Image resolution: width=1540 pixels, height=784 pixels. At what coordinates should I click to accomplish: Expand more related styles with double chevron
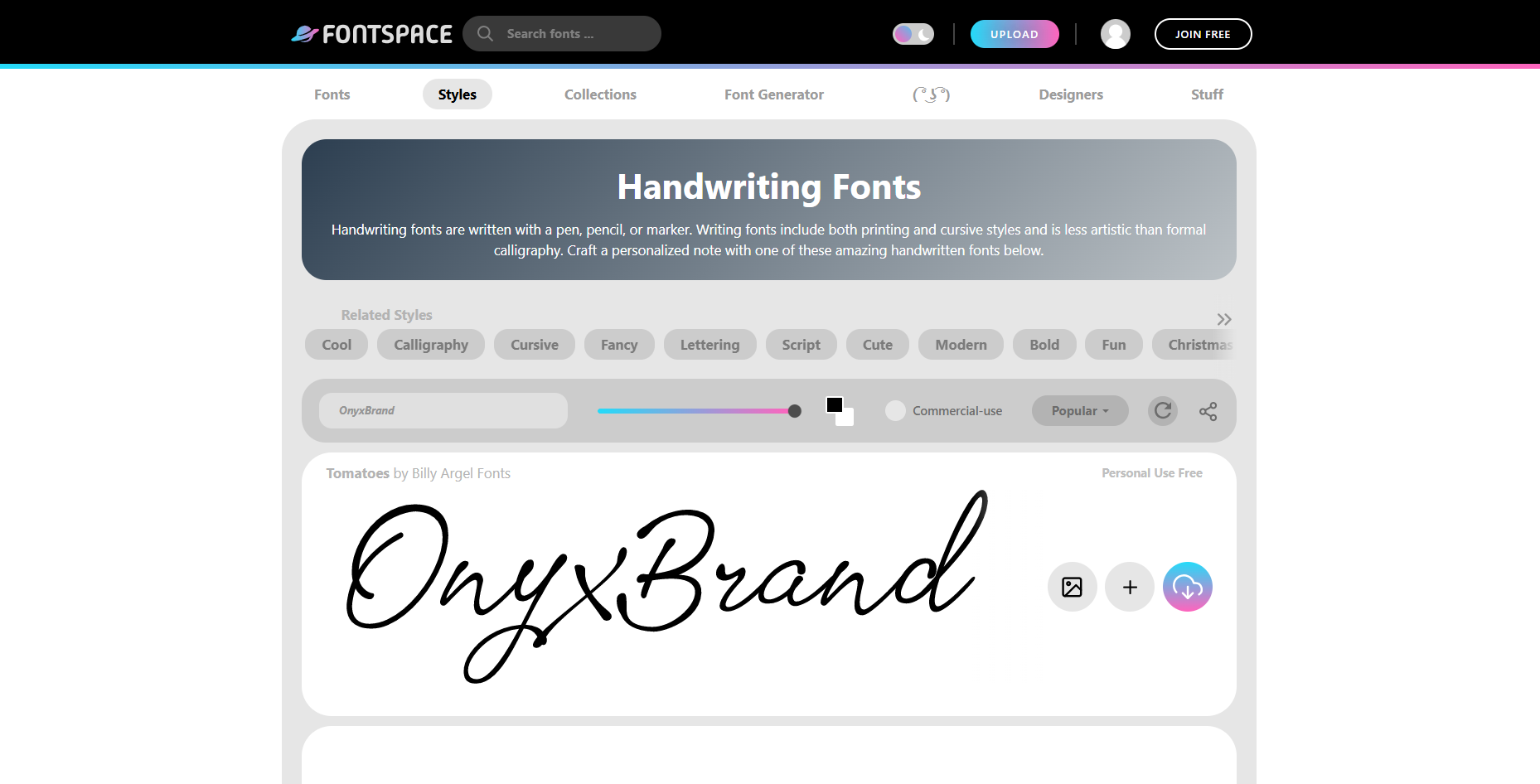tap(1224, 318)
